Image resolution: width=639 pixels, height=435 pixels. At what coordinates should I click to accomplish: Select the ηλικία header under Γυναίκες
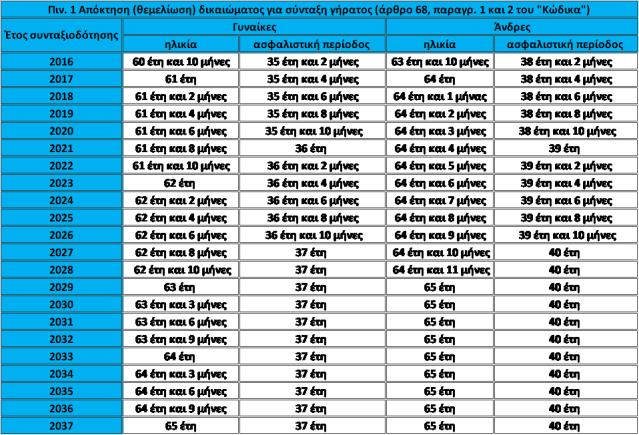pyautogui.click(x=180, y=45)
